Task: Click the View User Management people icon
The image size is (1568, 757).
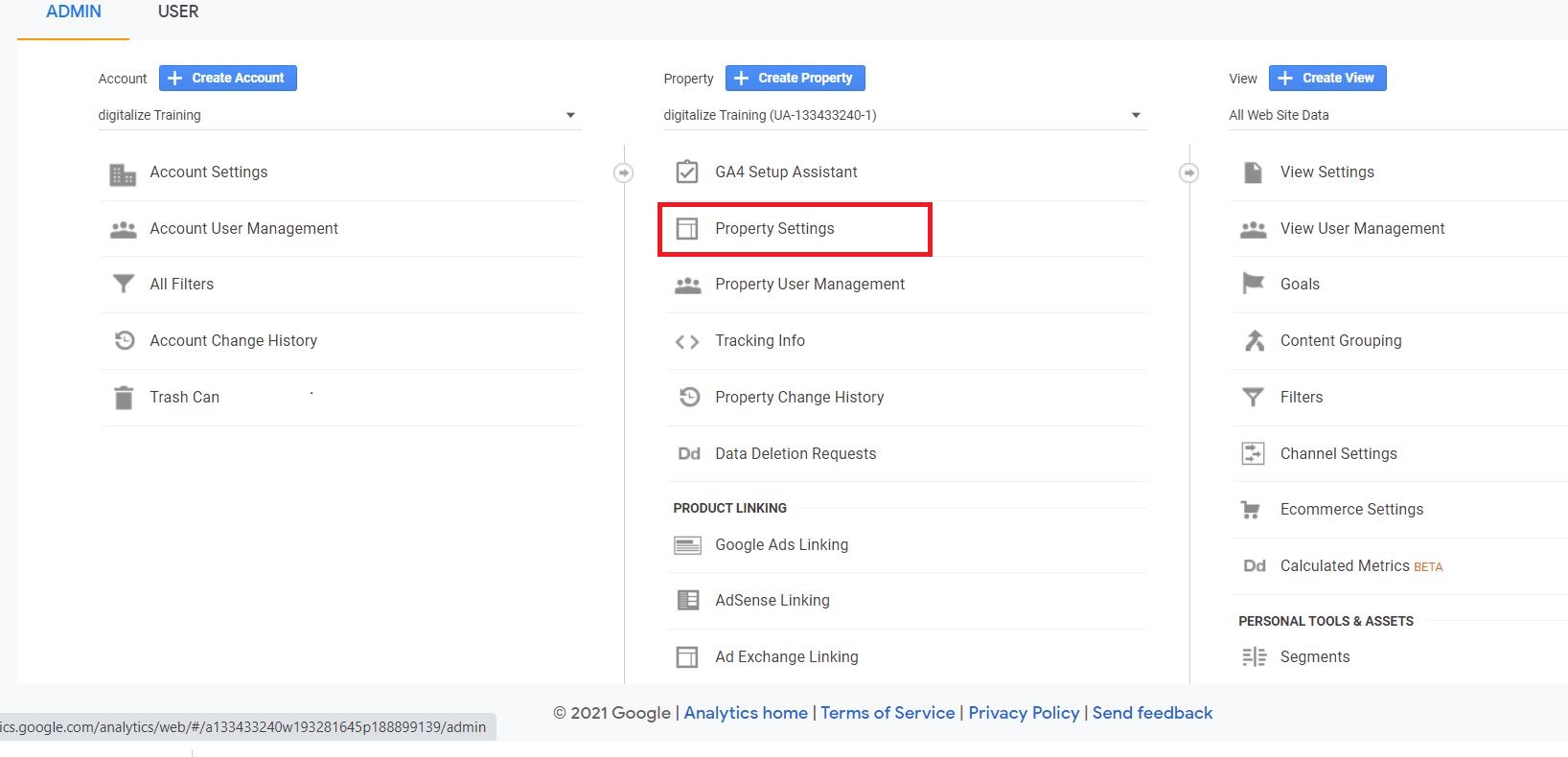Action: point(1254,230)
